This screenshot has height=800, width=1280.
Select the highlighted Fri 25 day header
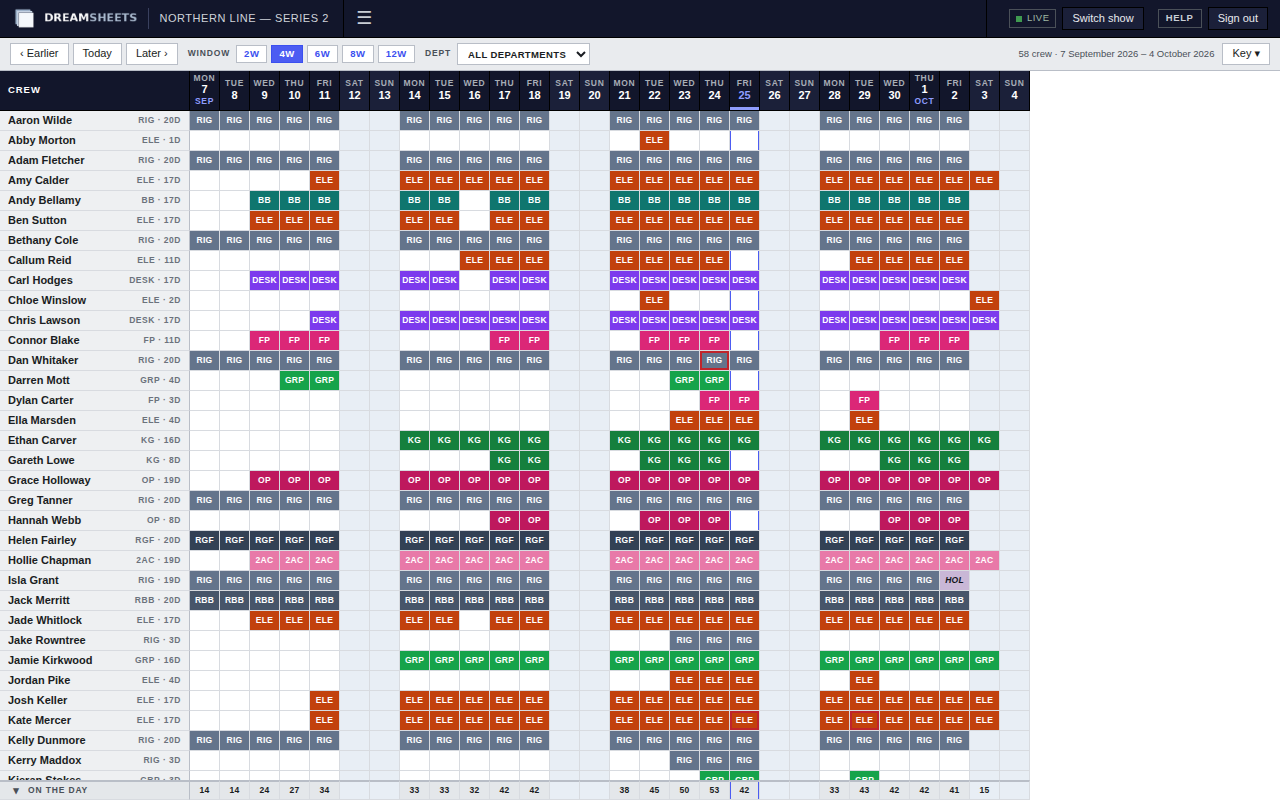point(745,90)
